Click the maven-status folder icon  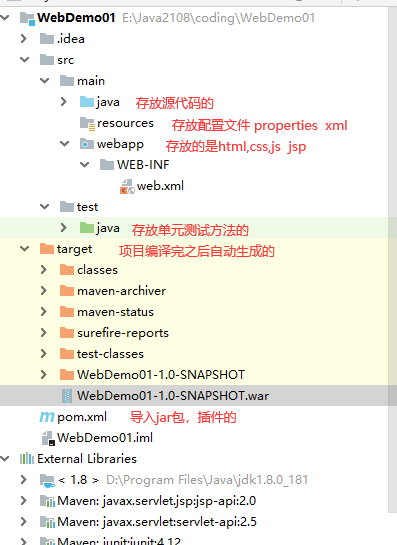[67, 311]
